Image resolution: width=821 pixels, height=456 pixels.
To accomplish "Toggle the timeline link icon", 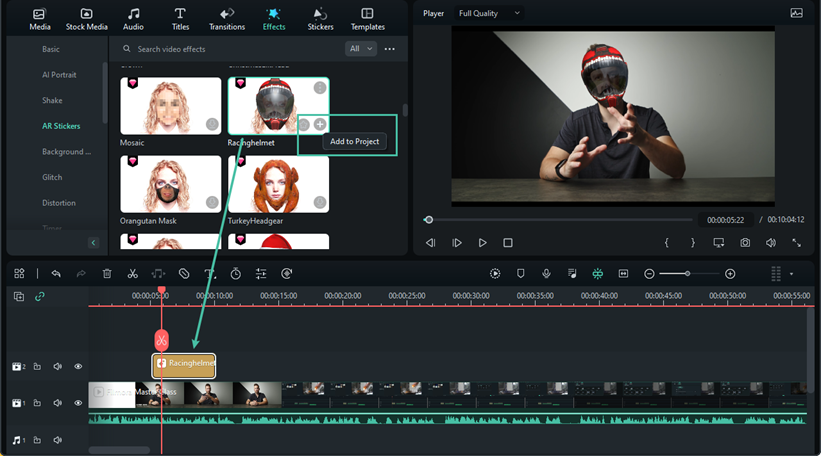I will (x=40, y=297).
